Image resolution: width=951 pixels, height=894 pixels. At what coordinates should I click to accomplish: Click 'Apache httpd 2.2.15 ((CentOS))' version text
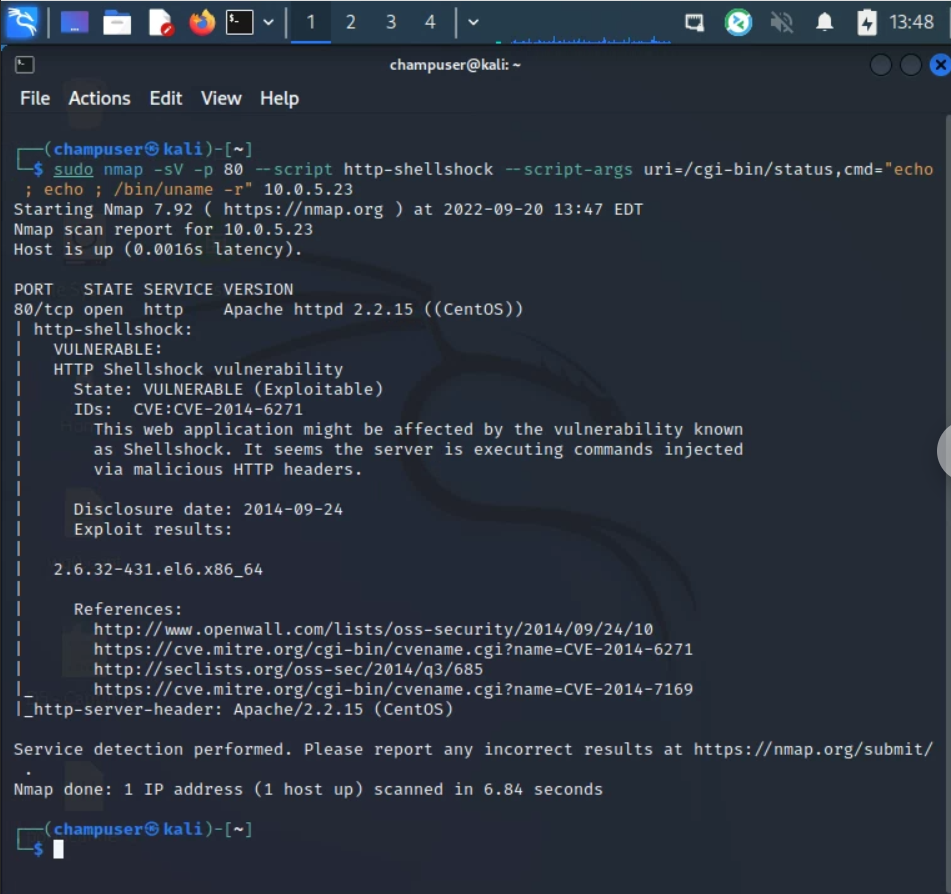[x=373, y=309]
